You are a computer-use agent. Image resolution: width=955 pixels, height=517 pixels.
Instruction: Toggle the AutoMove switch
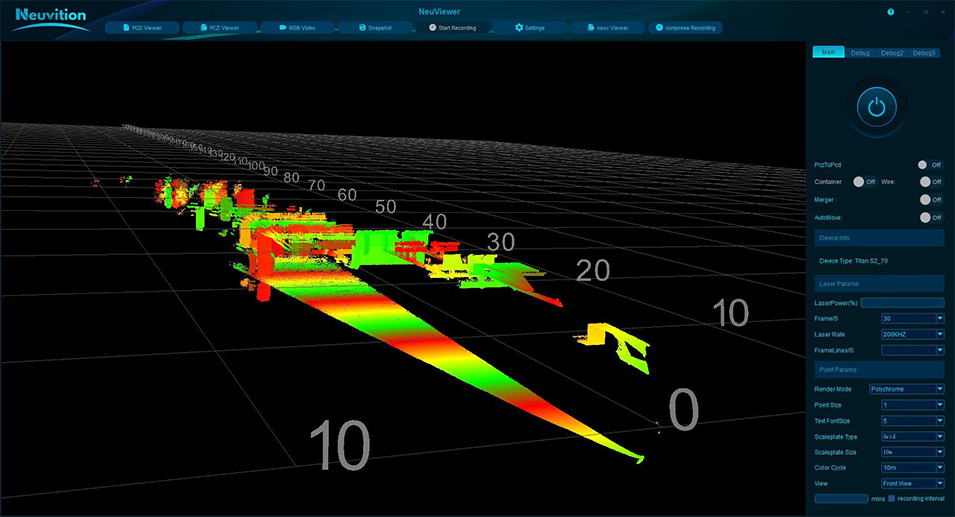pyautogui.click(x=931, y=217)
